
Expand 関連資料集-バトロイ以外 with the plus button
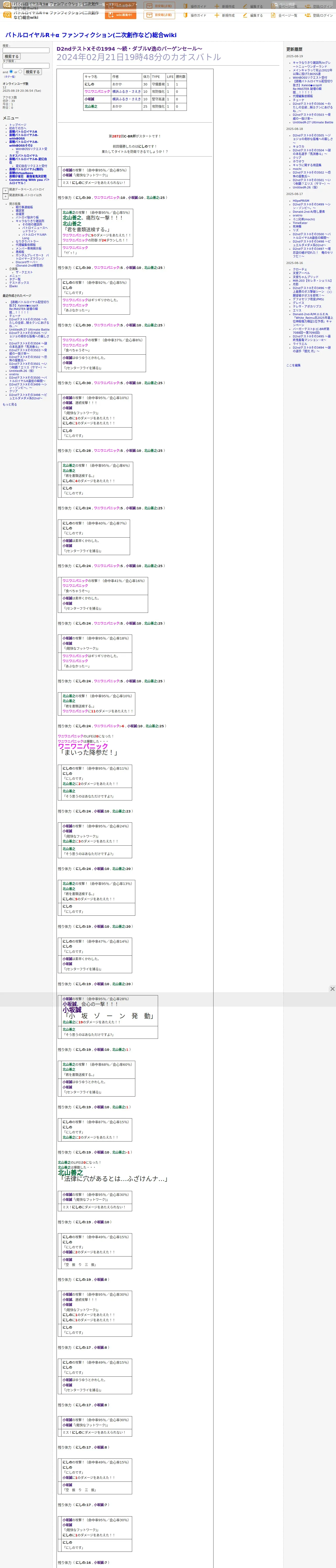click(x=5, y=197)
